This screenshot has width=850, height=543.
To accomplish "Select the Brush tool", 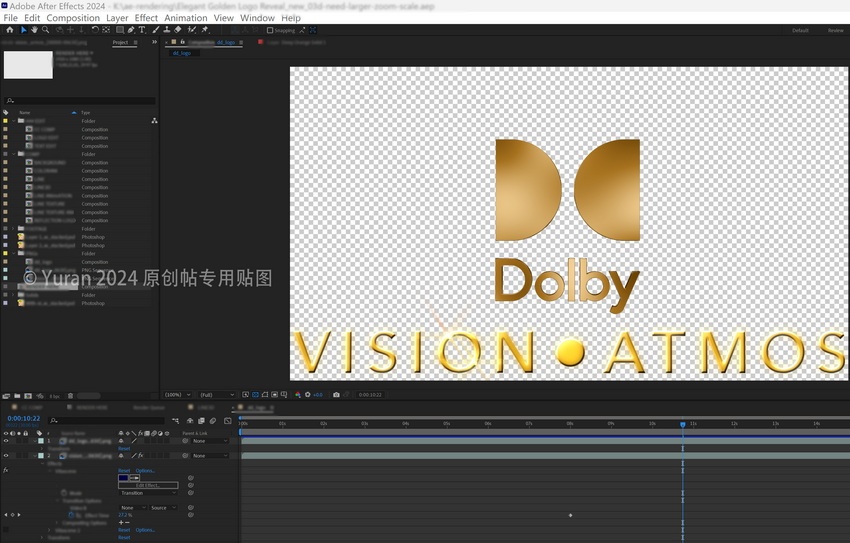I will pos(156,30).
